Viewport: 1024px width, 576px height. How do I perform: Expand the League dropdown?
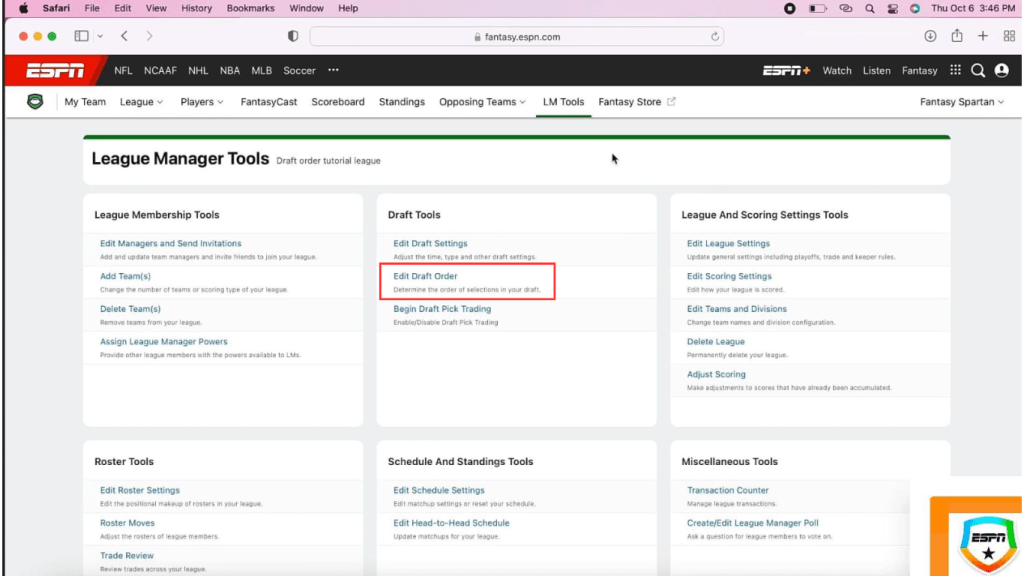141,102
